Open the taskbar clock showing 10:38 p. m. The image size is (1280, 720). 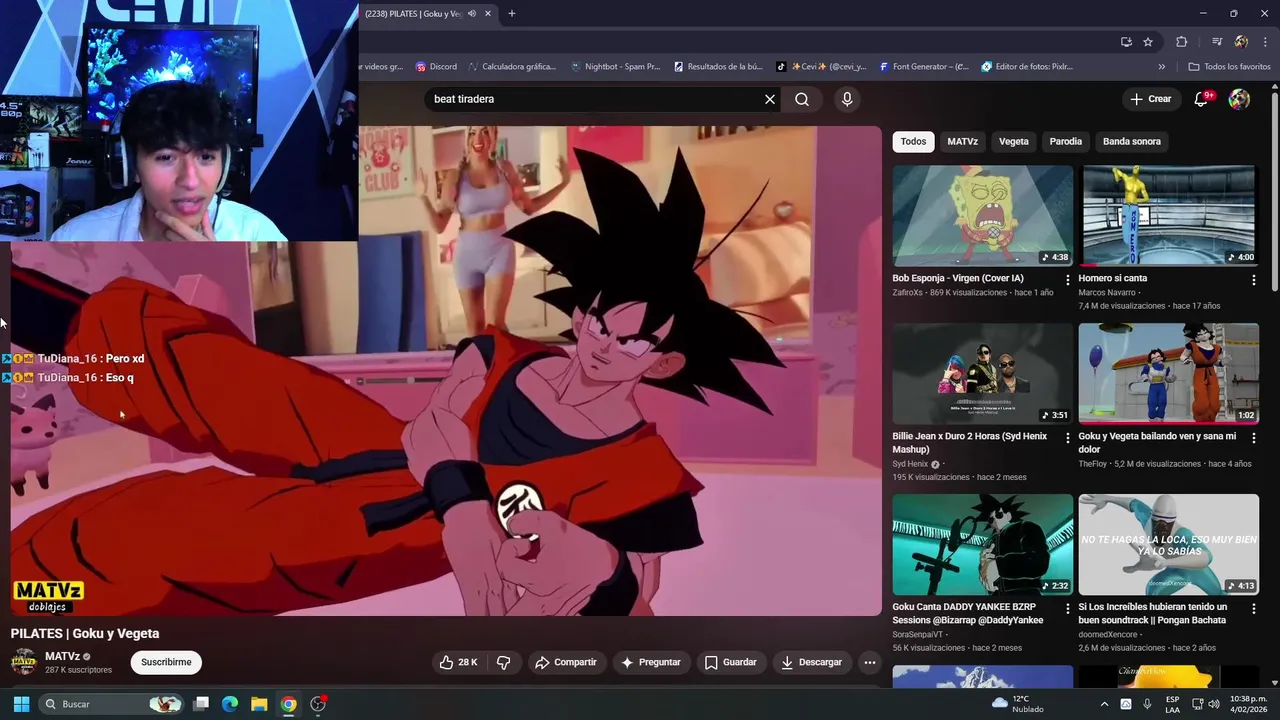[x=1248, y=704]
